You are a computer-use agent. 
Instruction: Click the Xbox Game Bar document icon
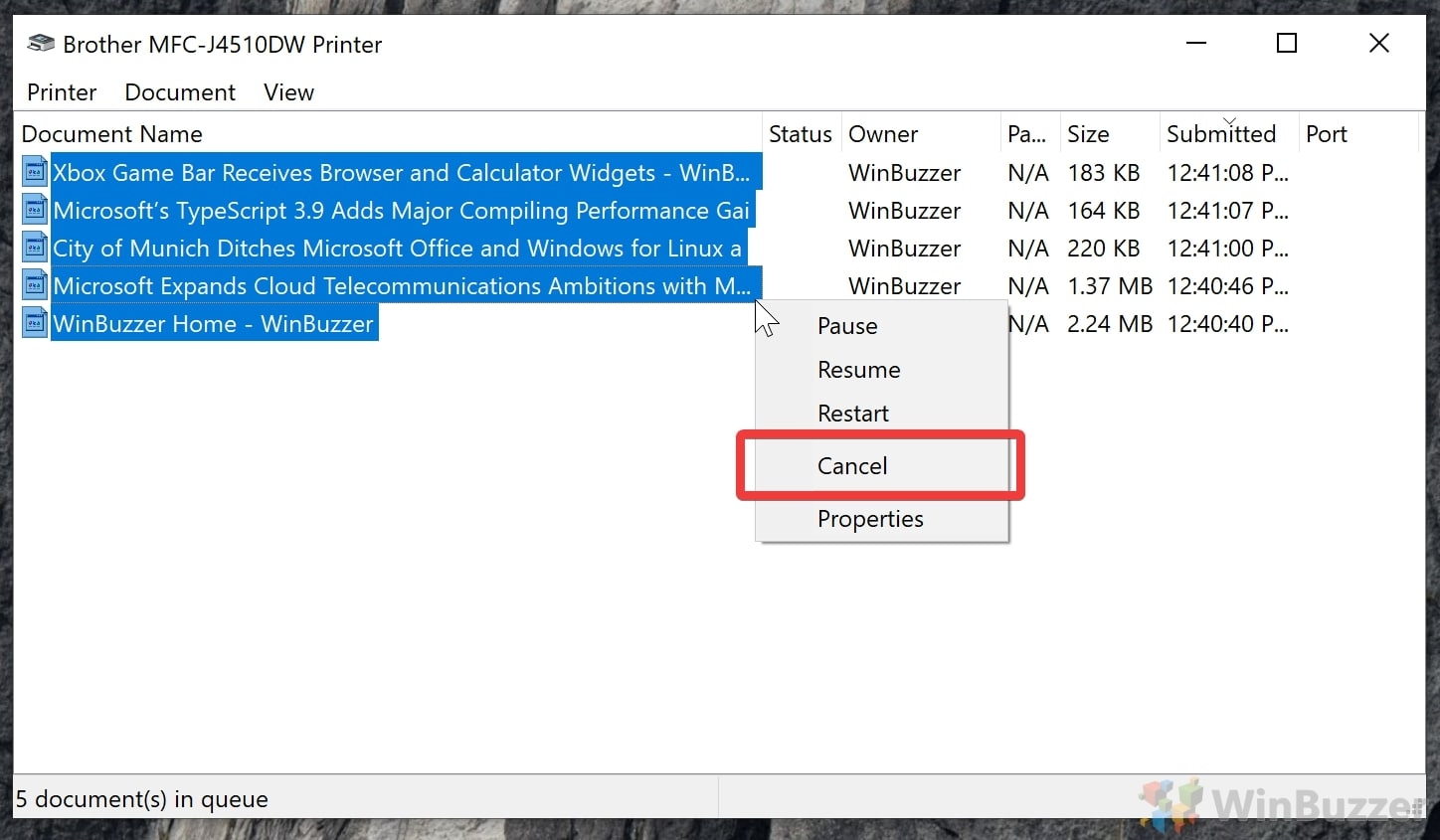[35, 173]
